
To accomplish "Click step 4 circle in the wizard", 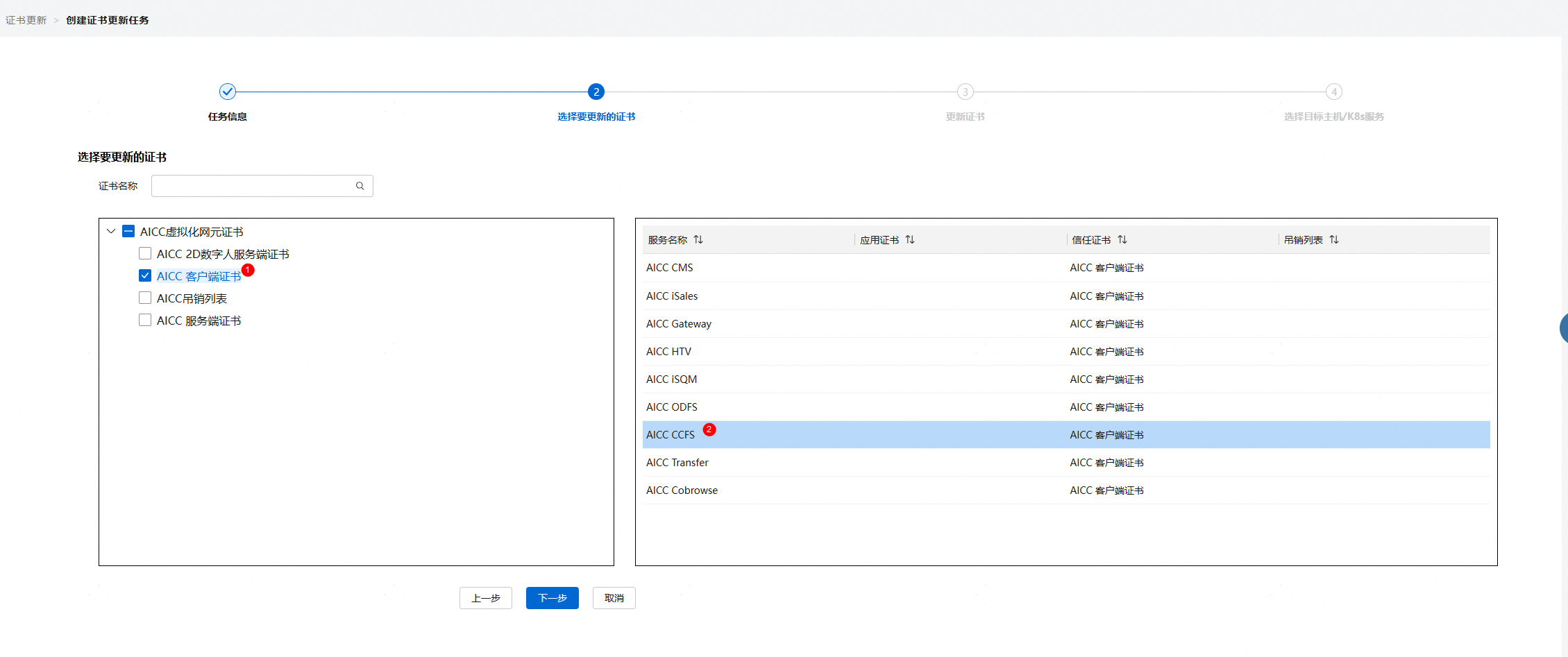I will pos(1333,92).
